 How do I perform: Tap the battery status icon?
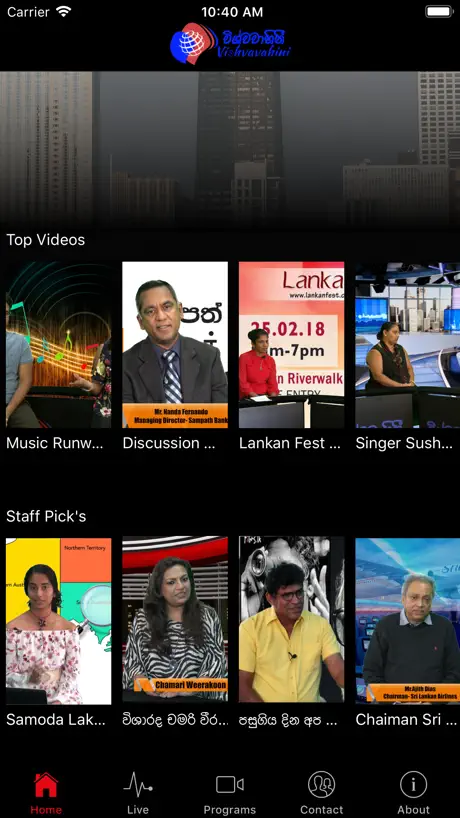[x=439, y=11]
